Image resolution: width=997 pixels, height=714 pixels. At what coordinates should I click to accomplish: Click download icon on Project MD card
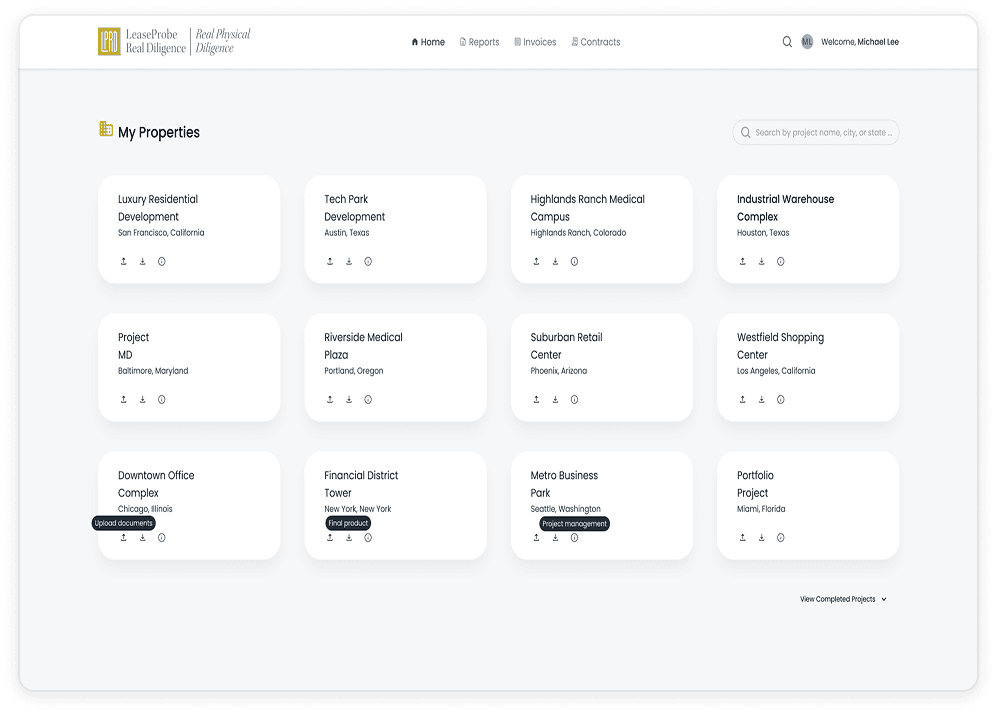point(142,399)
